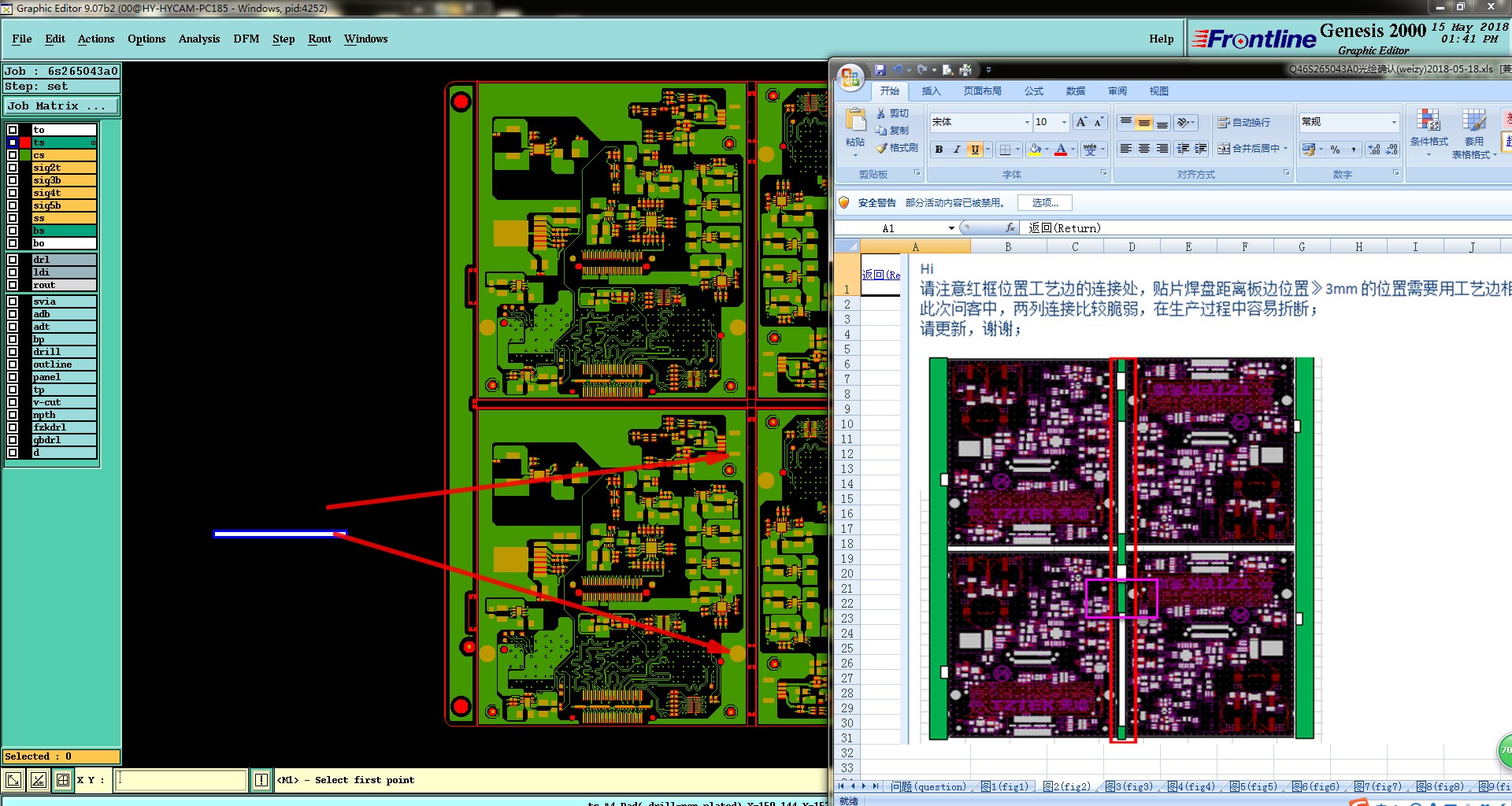Image resolution: width=1512 pixels, height=806 pixels.
Task: Open the Rout menu in Genesis
Action: click(320, 39)
